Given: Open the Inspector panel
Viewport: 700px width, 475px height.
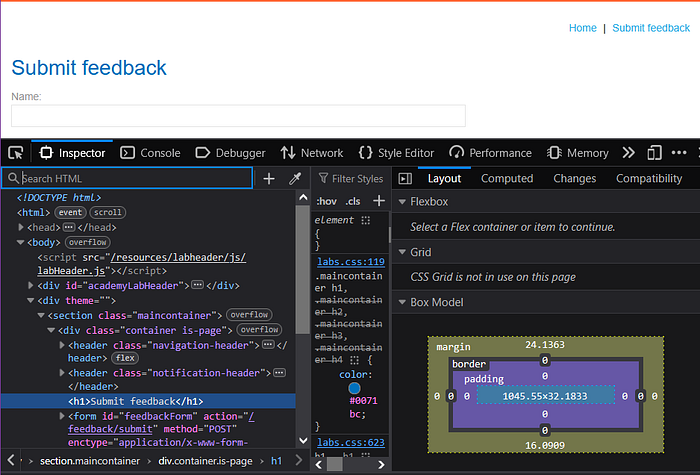Looking at the screenshot, I should (72, 153).
